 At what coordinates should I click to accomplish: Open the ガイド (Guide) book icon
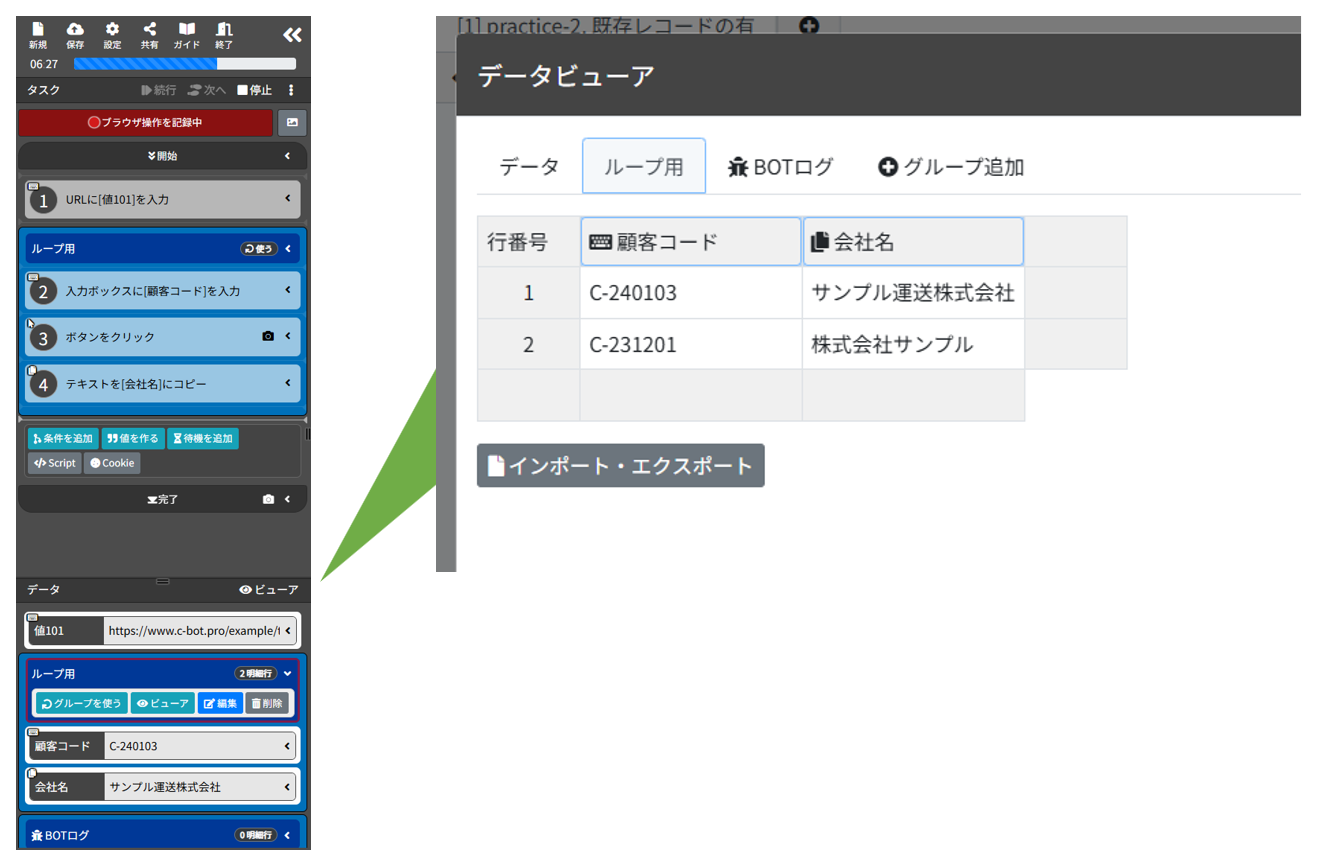coord(187,35)
